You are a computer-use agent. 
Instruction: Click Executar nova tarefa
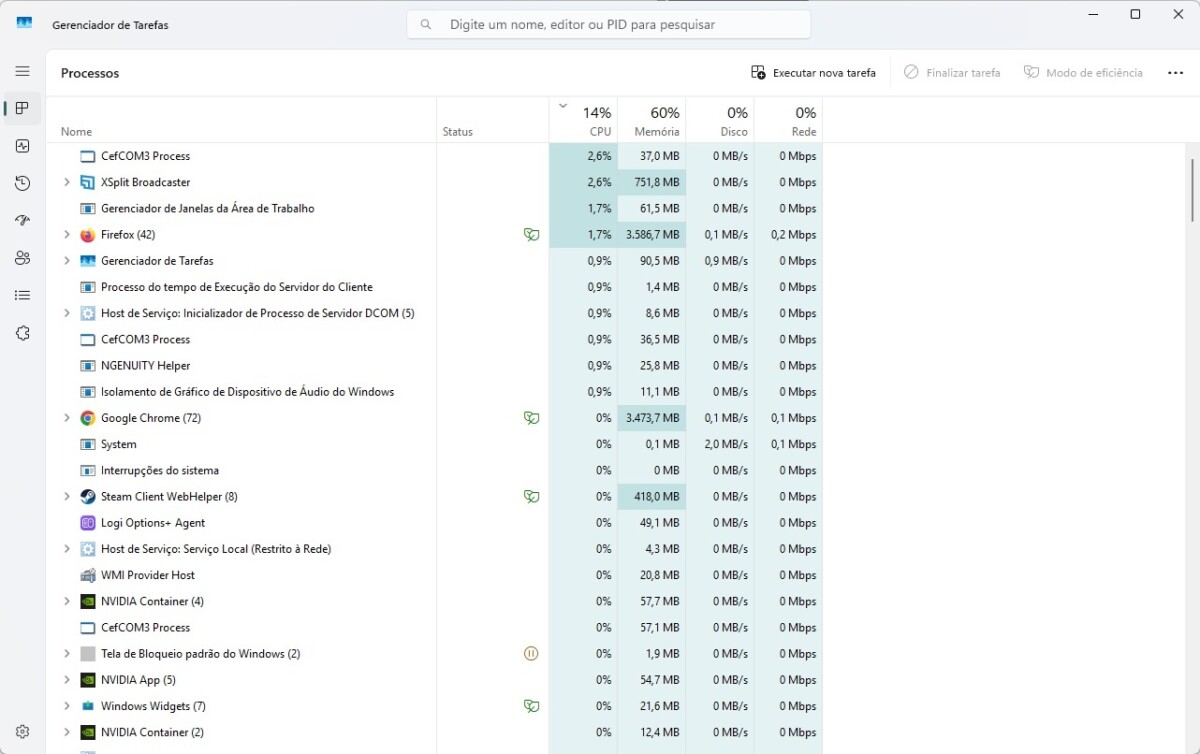(813, 72)
